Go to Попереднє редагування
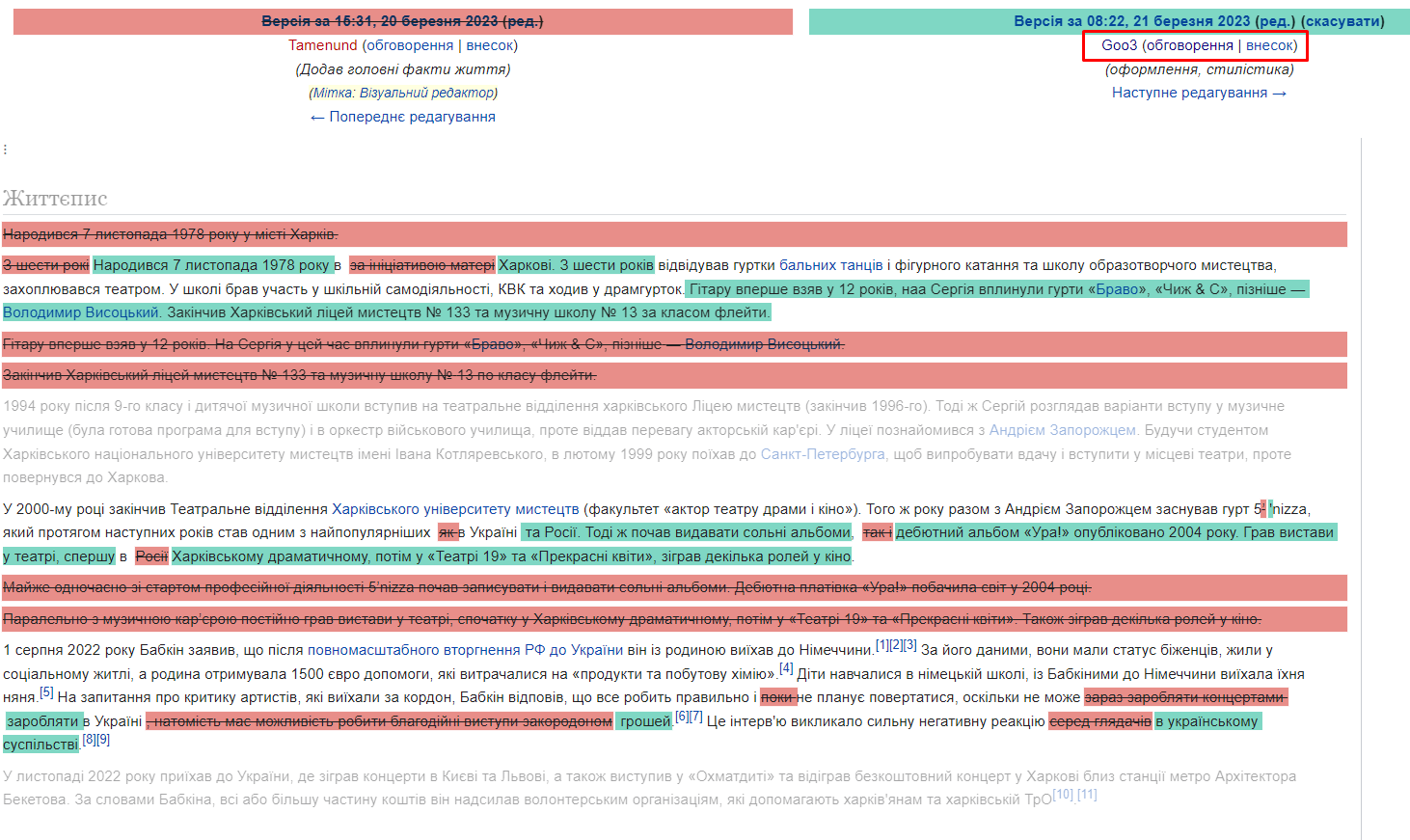 coord(402,117)
